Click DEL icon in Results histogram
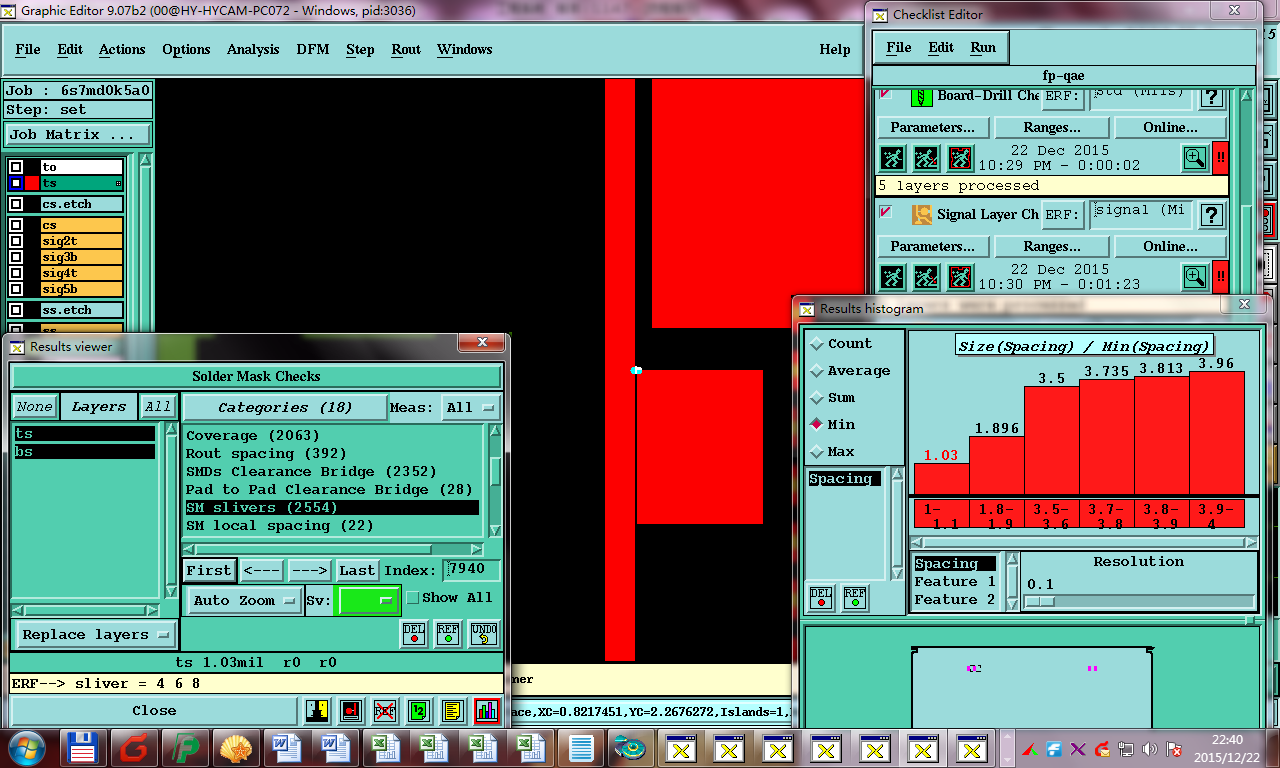This screenshot has width=1280, height=768. click(820, 598)
